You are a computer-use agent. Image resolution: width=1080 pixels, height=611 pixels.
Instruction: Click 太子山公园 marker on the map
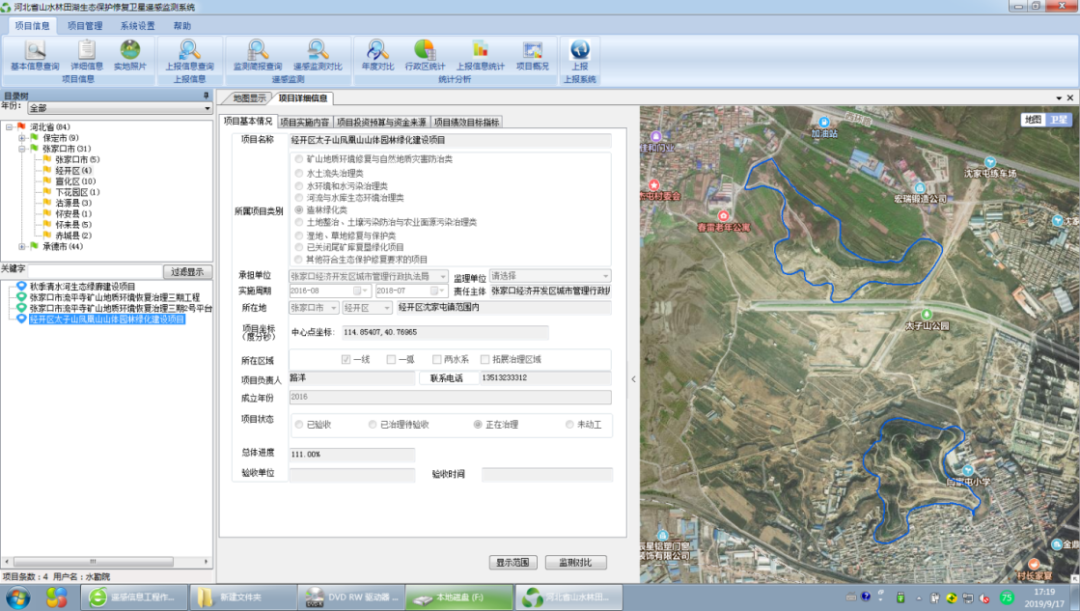927,315
